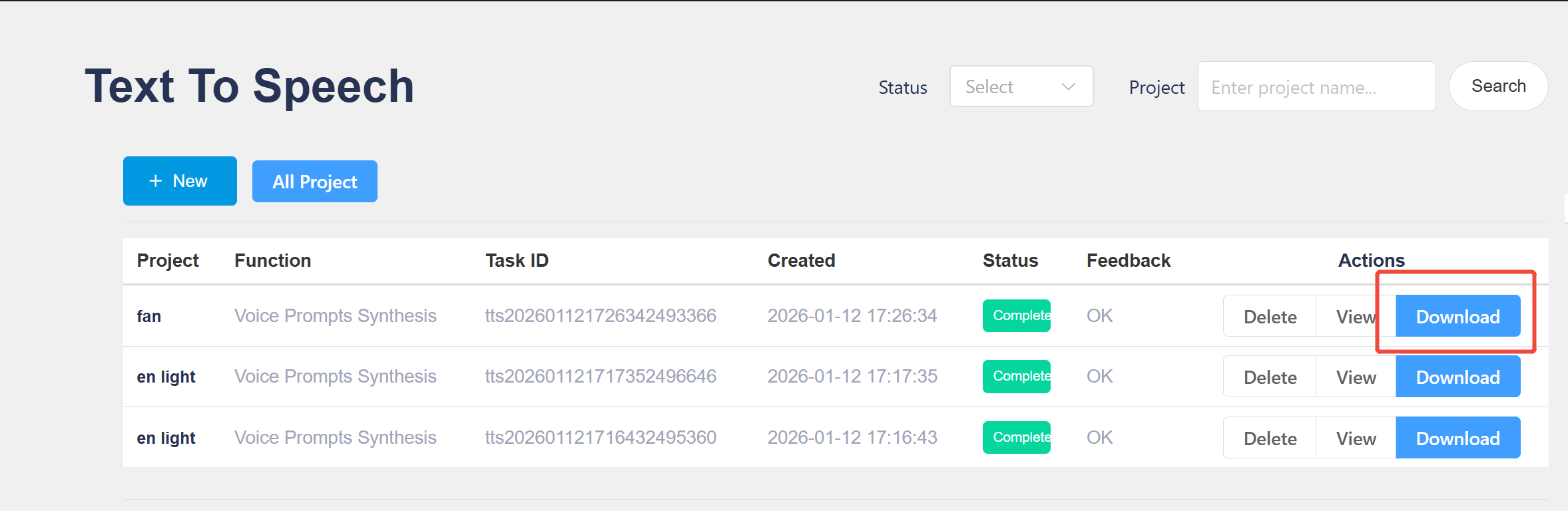The image size is (1568, 511).
Task: Click the Task ID column header
Action: pyautogui.click(x=517, y=260)
